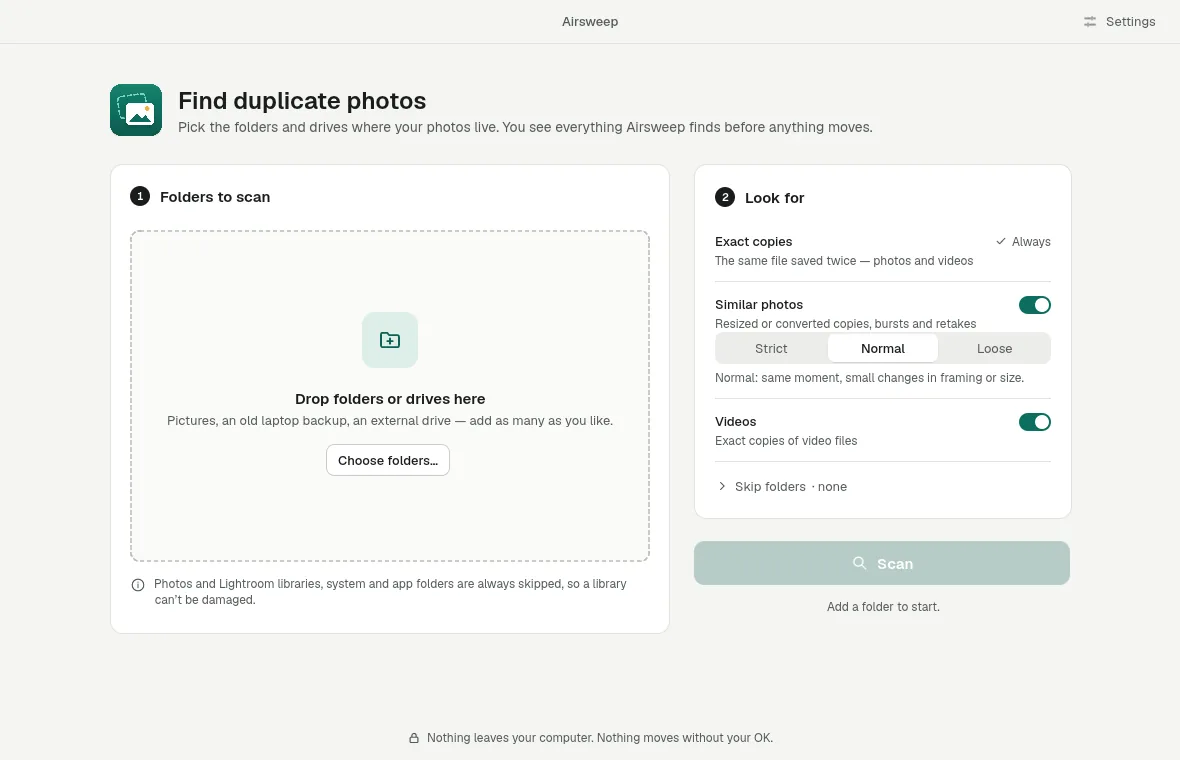Select the Strict similarity level
Screen dimensions: 1180x760
click(x=771, y=348)
